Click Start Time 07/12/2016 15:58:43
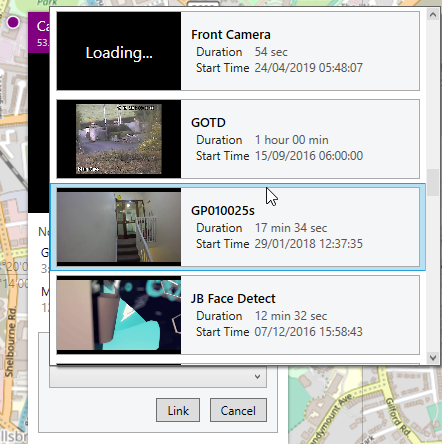This screenshot has height=444, width=442. (x=279, y=332)
